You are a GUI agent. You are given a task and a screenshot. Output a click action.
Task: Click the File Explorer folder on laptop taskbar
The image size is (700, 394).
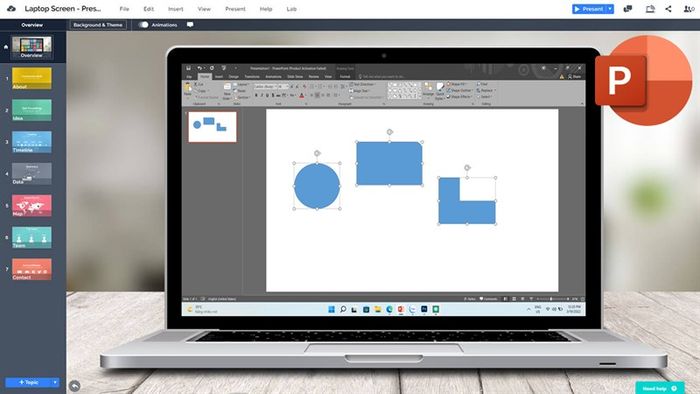[x=378, y=309]
